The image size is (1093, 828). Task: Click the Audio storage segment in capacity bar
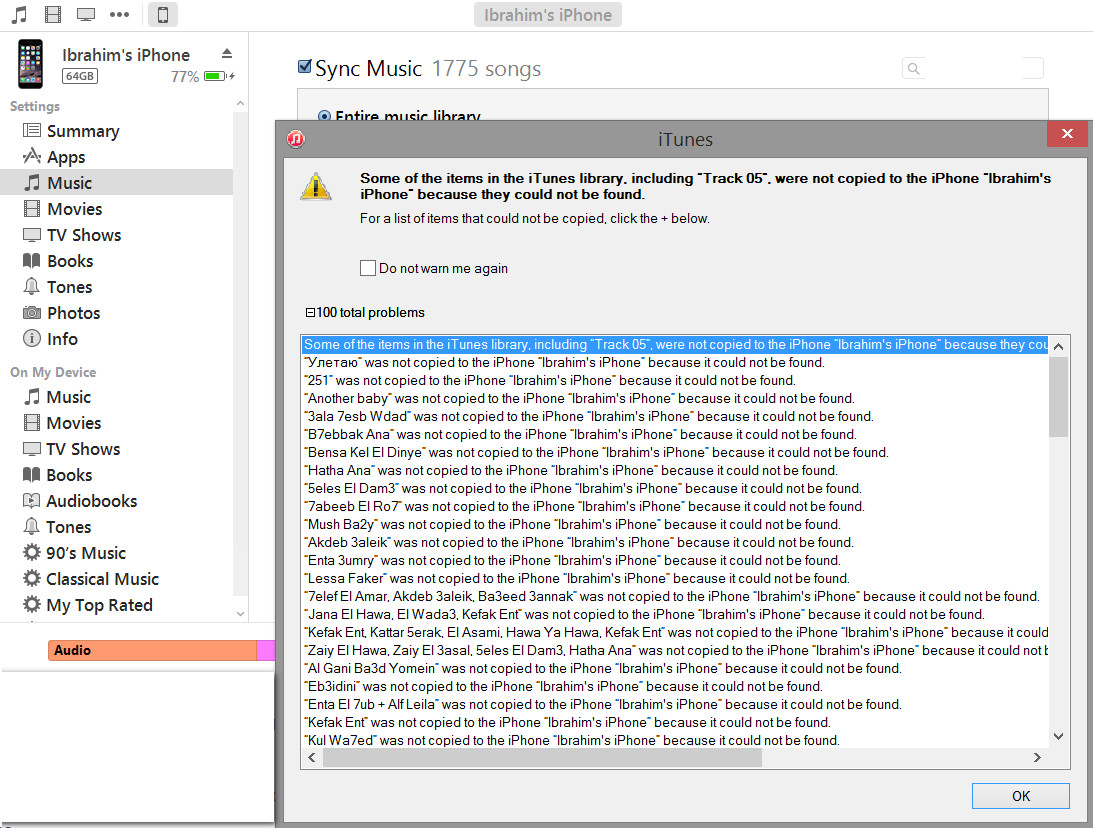point(152,650)
